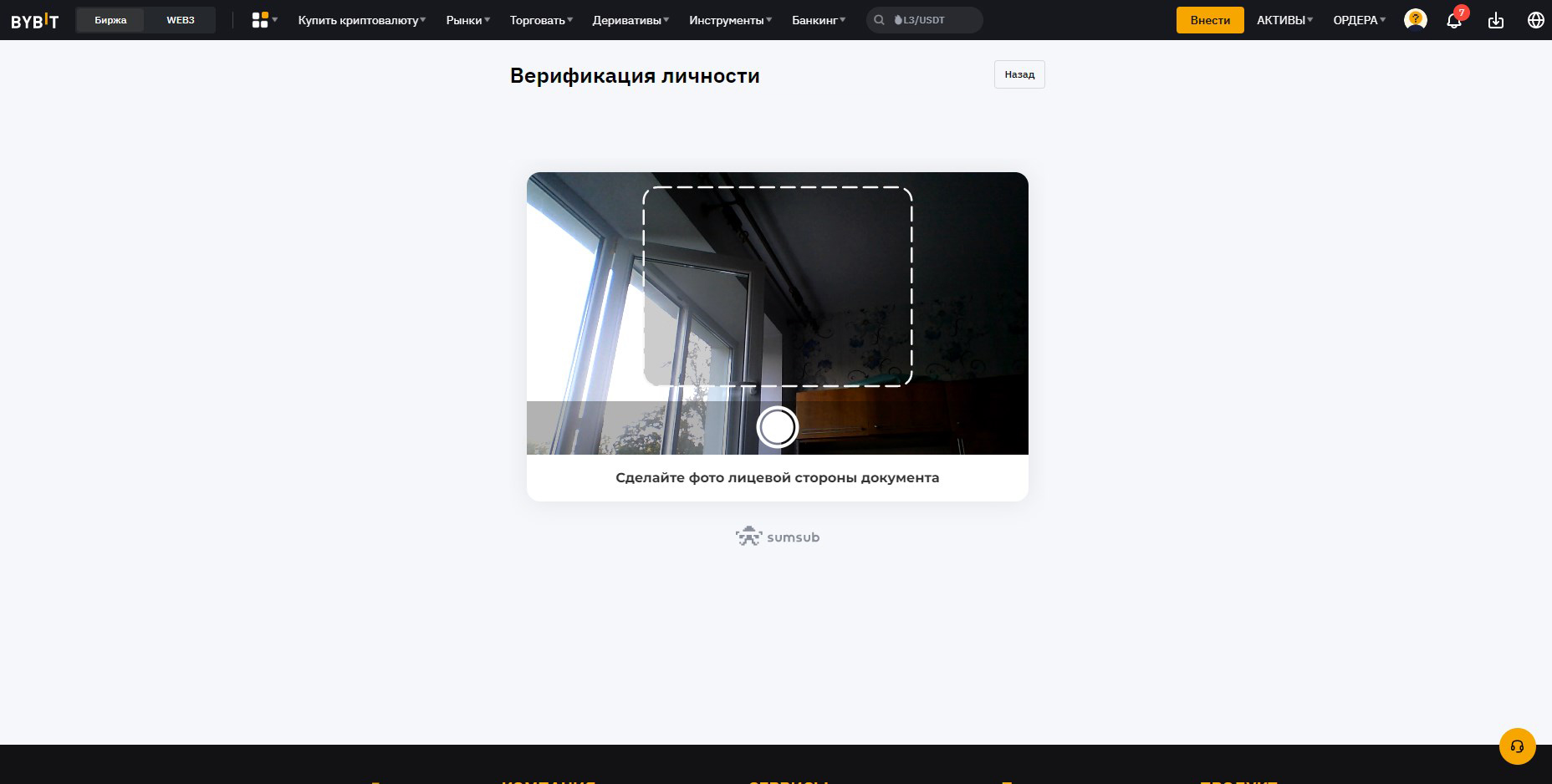The width and height of the screenshot is (1552, 784).
Task: Open the support headset chat icon
Action: tap(1517, 746)
